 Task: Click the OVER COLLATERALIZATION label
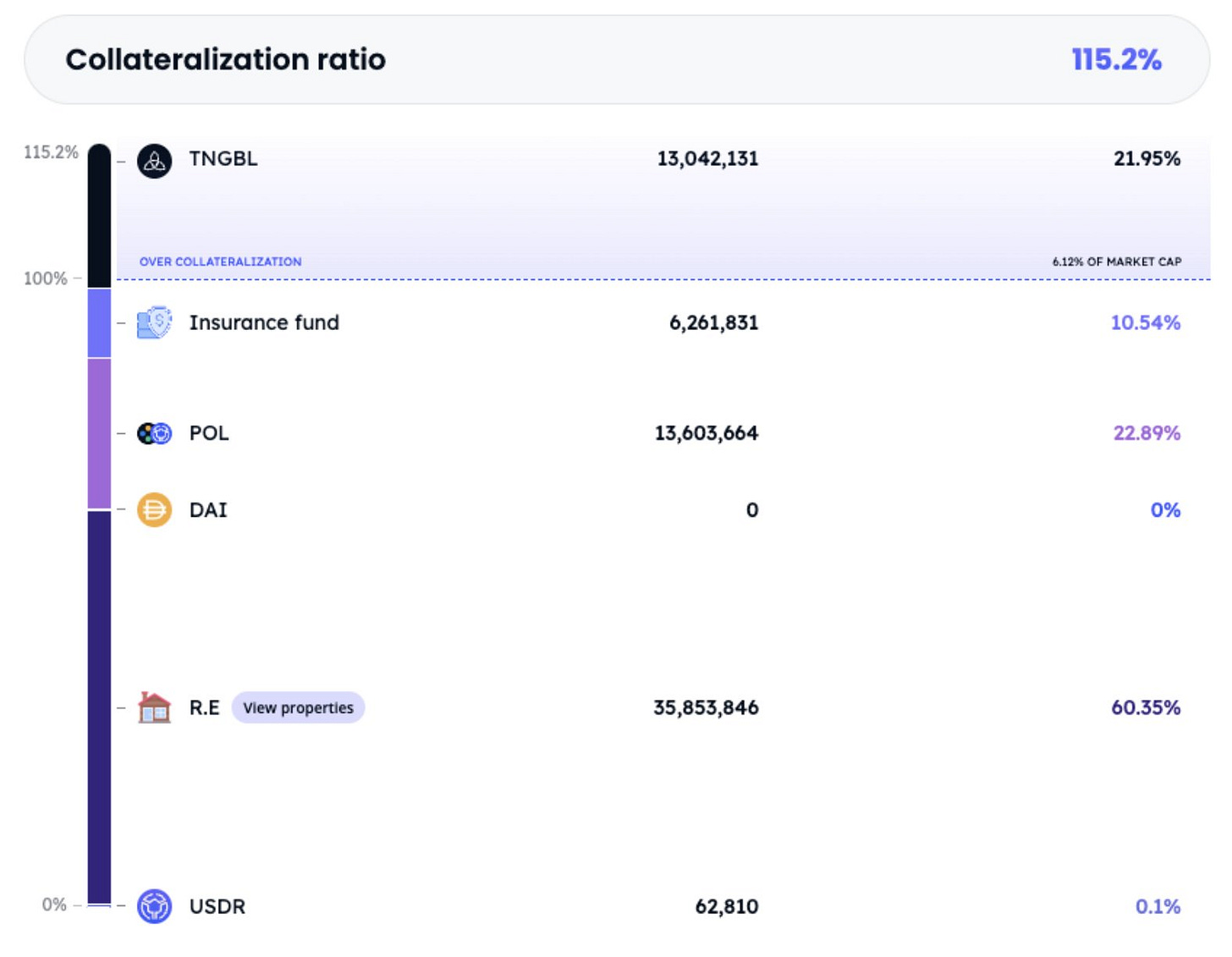coord(220,261)
